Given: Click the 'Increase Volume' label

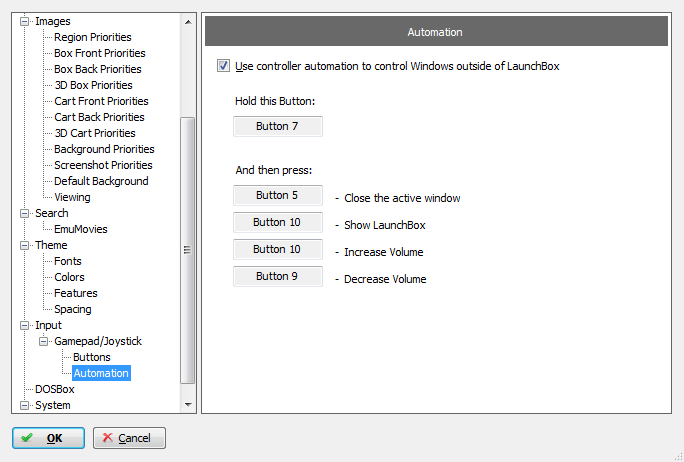Looking at the screenshot, I should click(383, 252).
